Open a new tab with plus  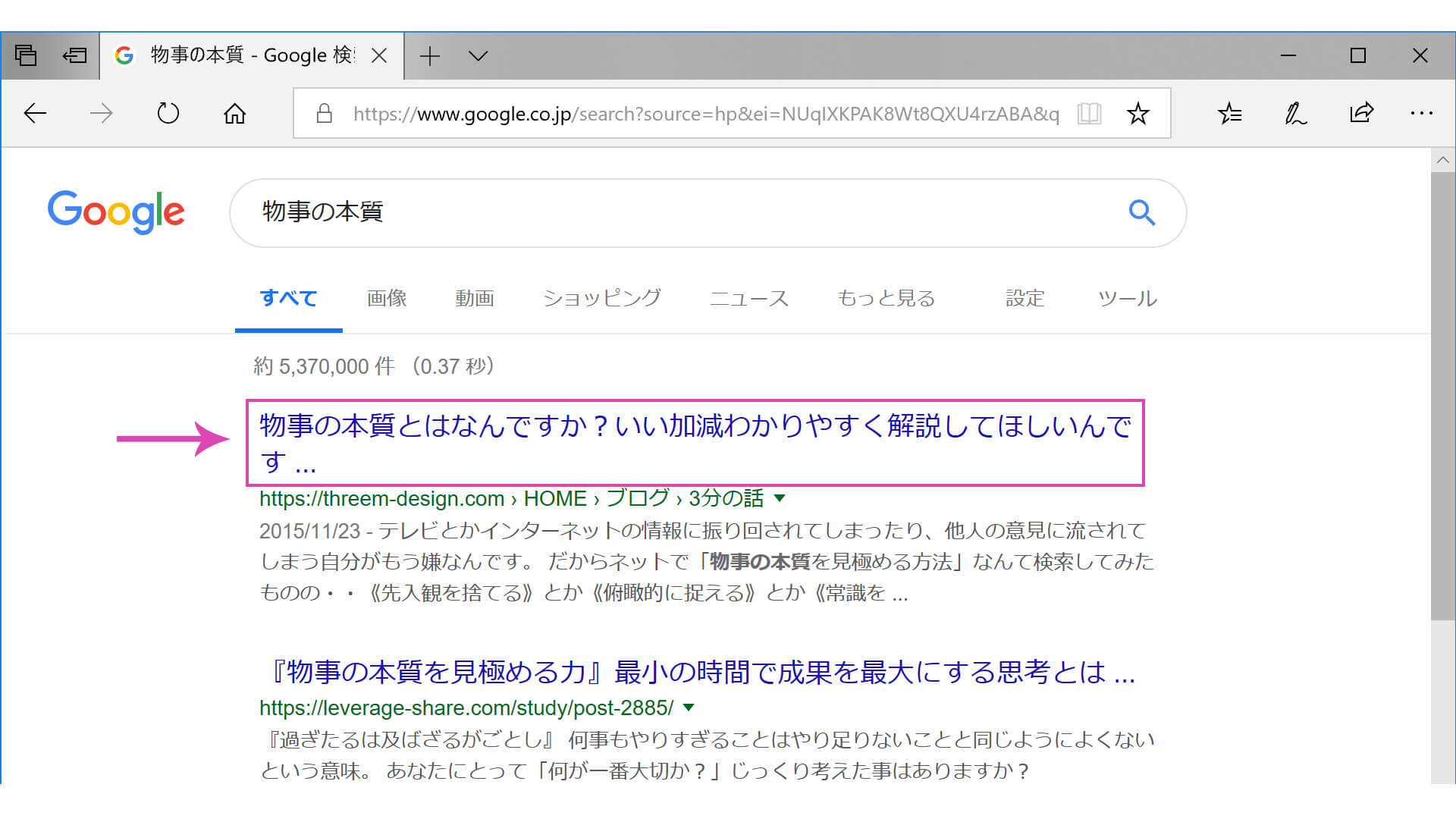[430, 55]
